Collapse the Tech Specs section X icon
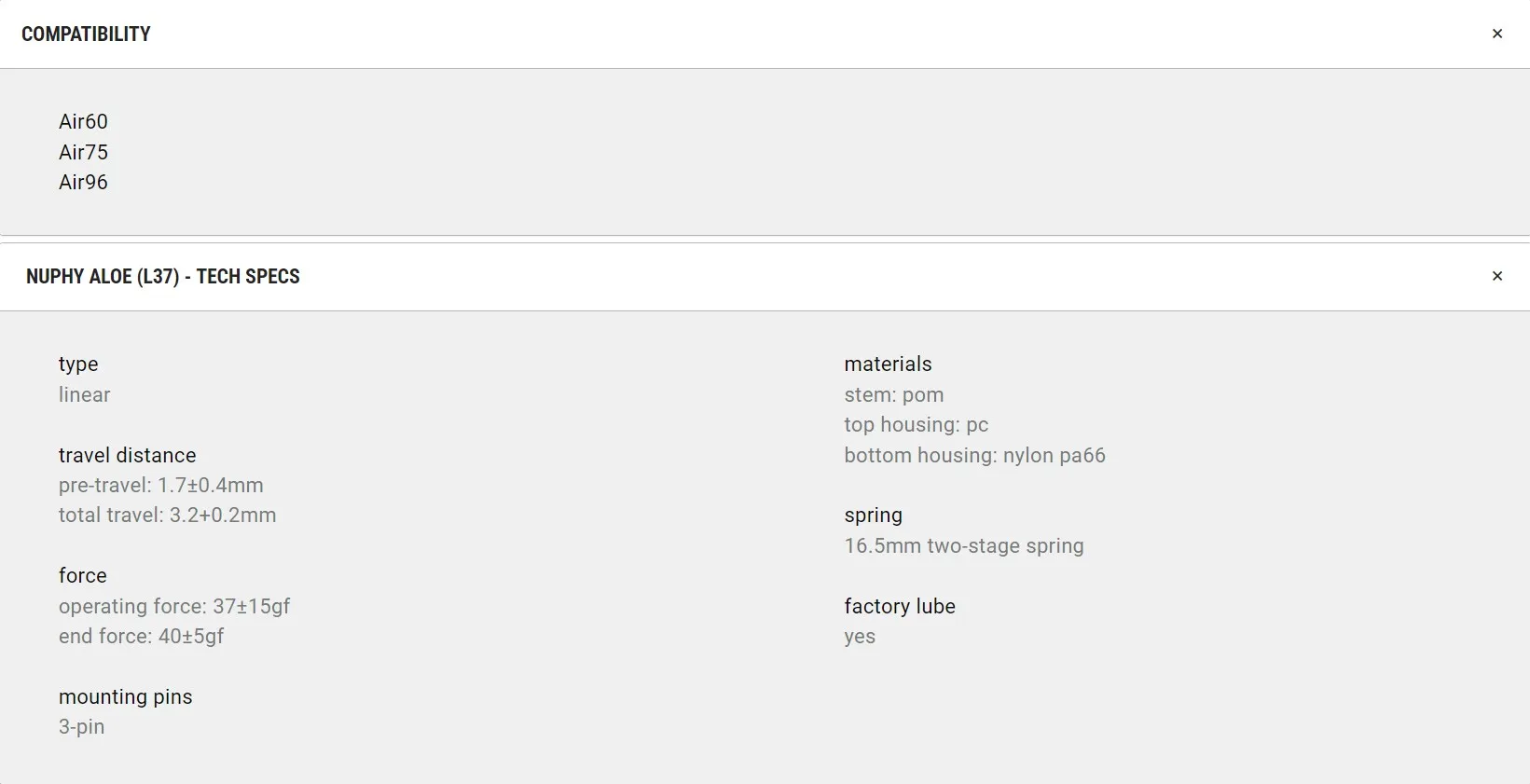This screenshot has width=1530, height=784. click(1496, 277)
